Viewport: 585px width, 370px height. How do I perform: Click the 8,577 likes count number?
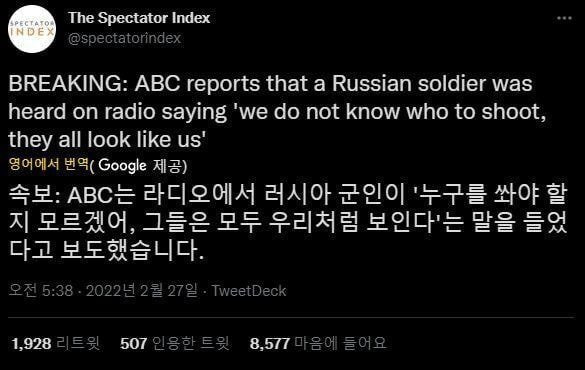tap(270, 344)
